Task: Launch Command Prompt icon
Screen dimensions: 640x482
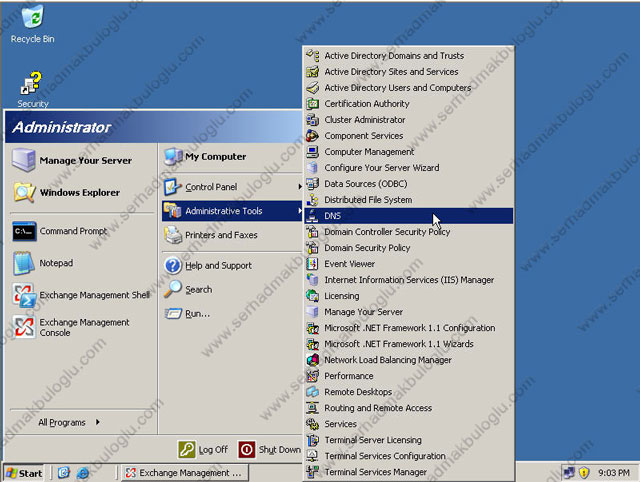Action: tap(24, 231)
